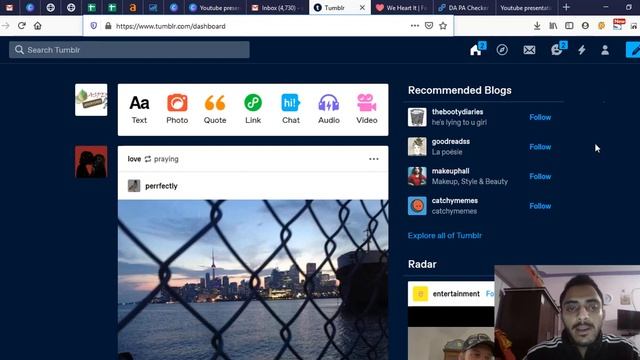Create a Text post
The height and width of the screenshot is (360, 640).
[139, 109]
